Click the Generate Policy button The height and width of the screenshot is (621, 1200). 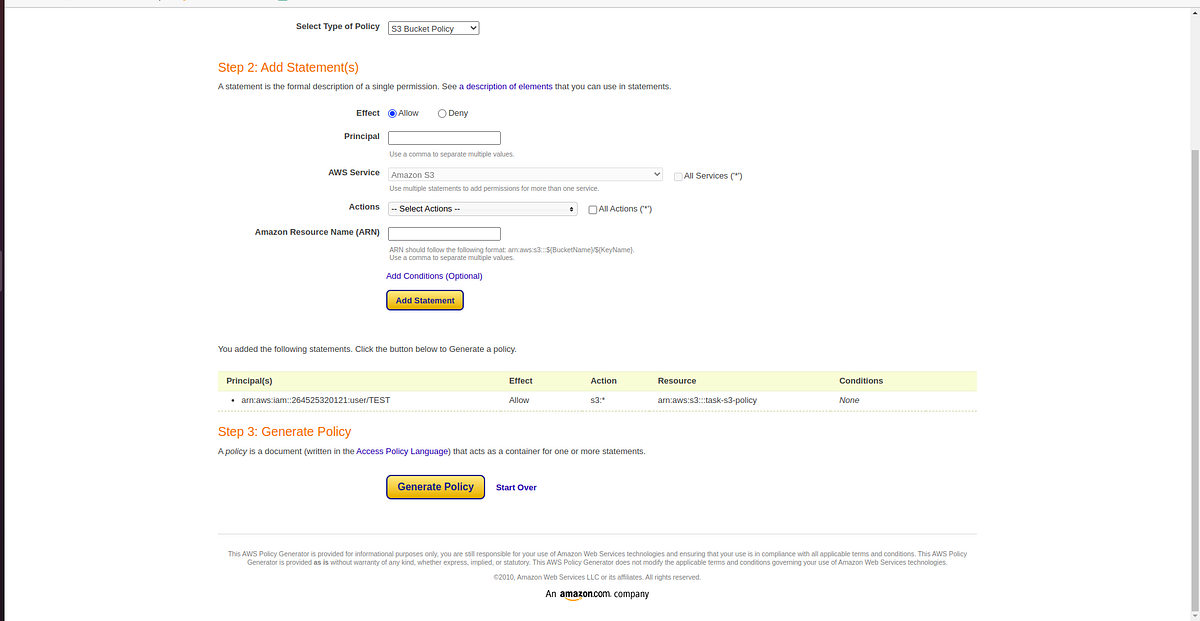[x=435, y=487]
